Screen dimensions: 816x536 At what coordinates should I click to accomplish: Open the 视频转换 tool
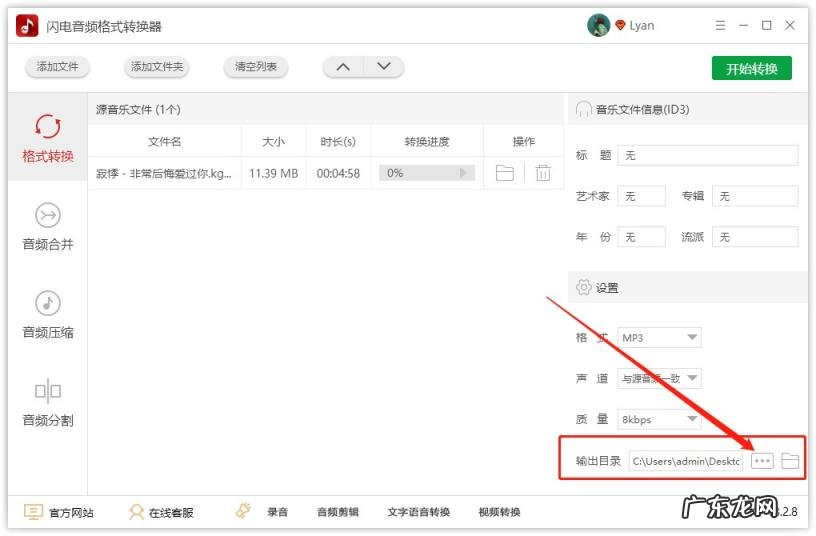click(499, 512)
